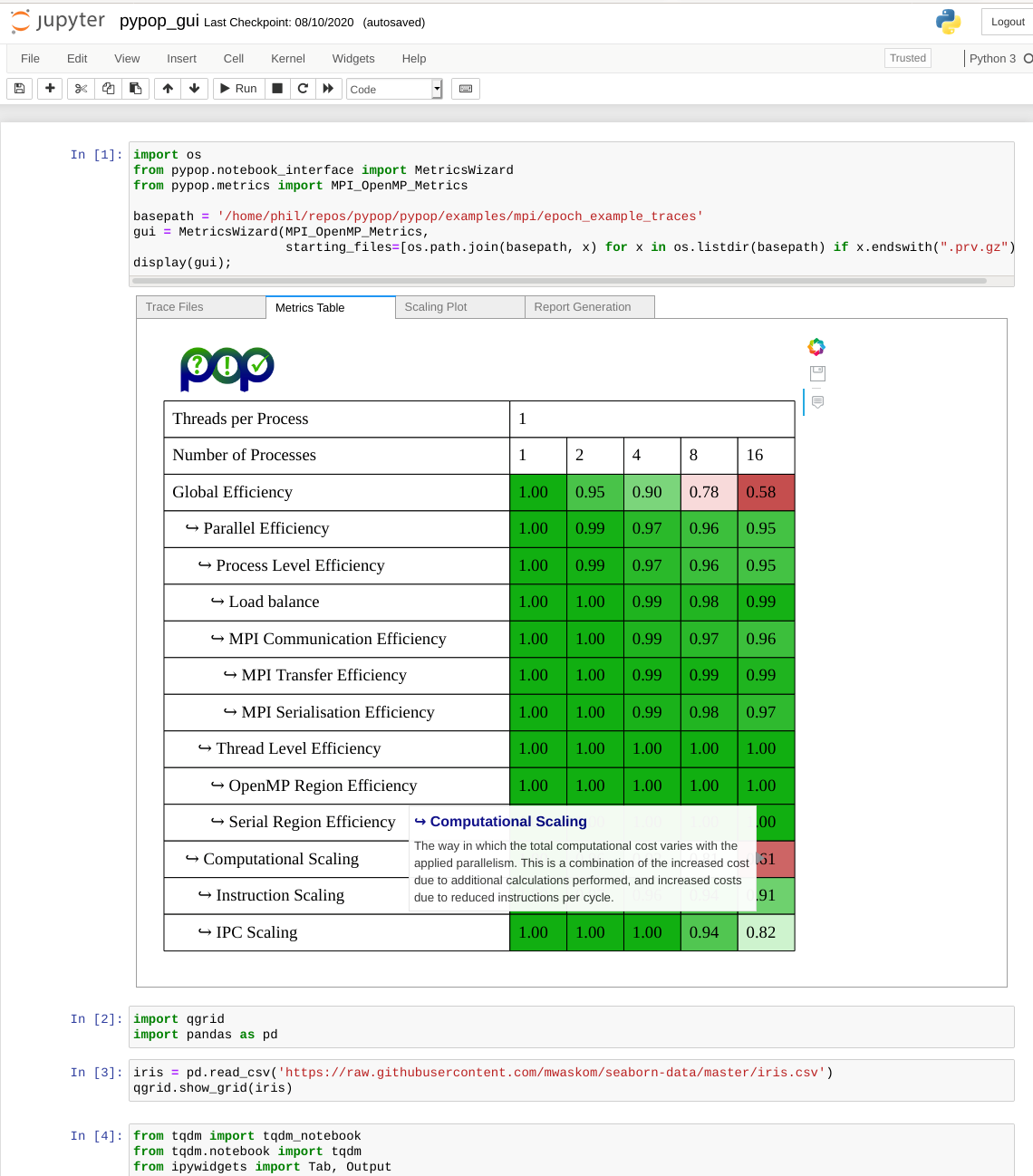1033x1176 pixels.
Task: Cut selected cells with scissors icon
Action: [x=81, y=89]
